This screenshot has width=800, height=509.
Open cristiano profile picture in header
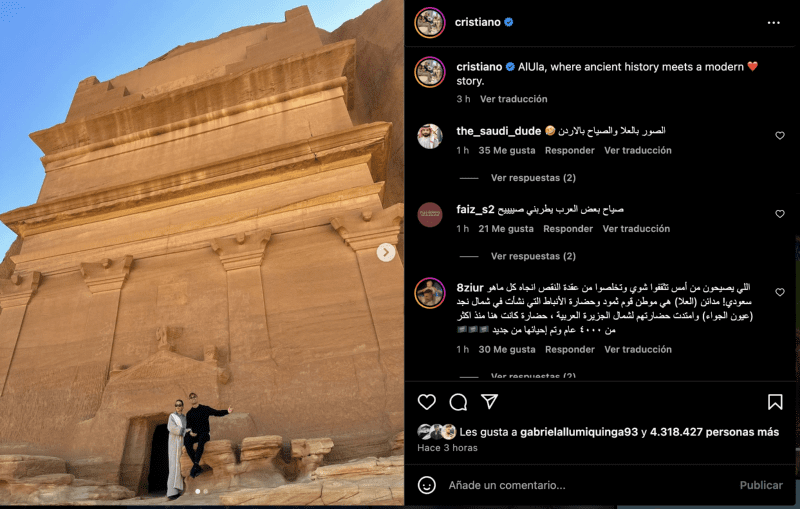430,22
